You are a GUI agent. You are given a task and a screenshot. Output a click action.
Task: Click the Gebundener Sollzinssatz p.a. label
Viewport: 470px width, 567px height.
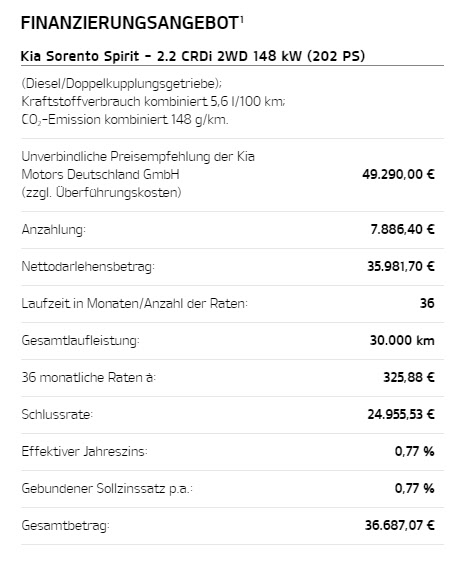[x=107, y=489]
